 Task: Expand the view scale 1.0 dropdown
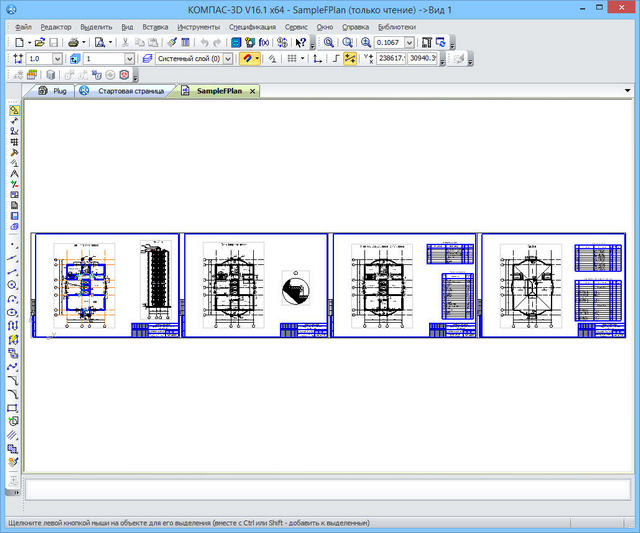[57, 59]
